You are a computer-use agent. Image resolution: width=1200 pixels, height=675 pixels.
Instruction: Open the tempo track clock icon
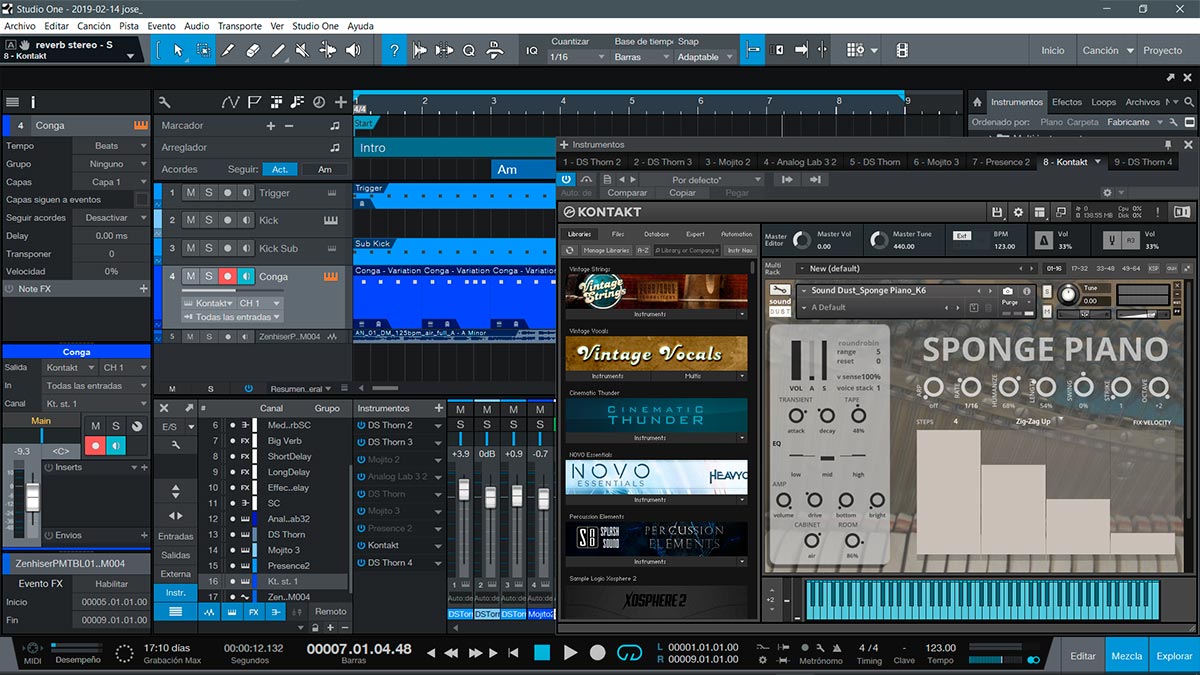pos(319,102)
